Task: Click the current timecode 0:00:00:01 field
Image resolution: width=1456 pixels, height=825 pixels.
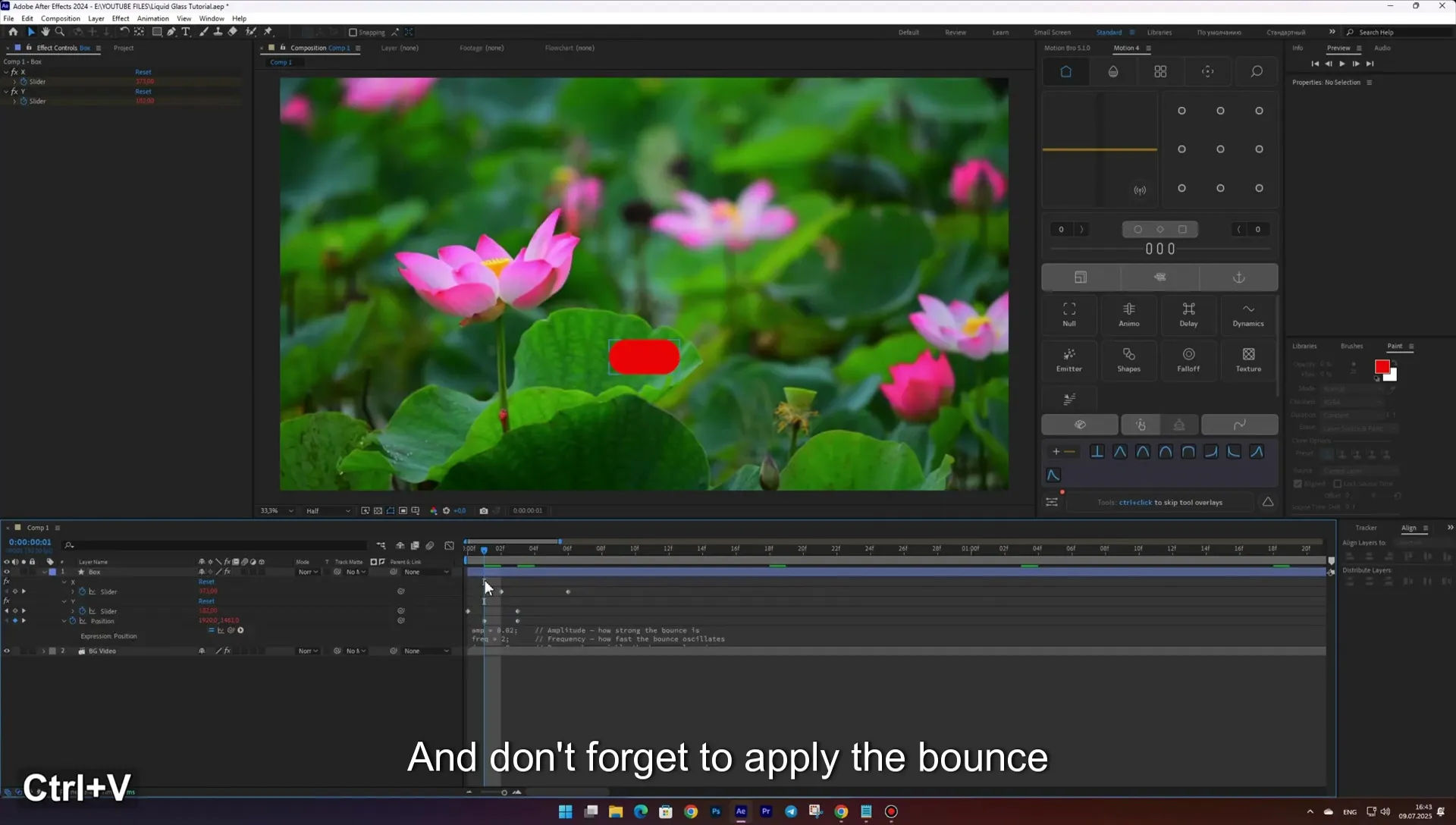Action: coord(30,542)
